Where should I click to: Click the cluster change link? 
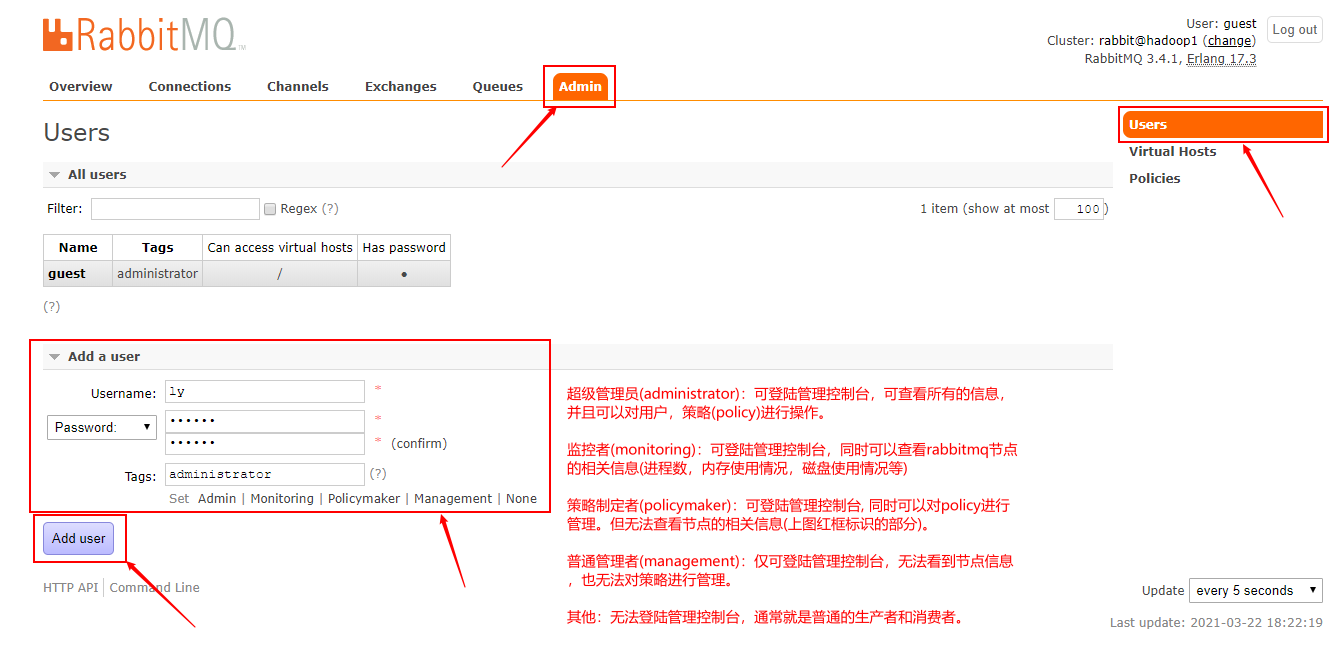click(1230, 41)
